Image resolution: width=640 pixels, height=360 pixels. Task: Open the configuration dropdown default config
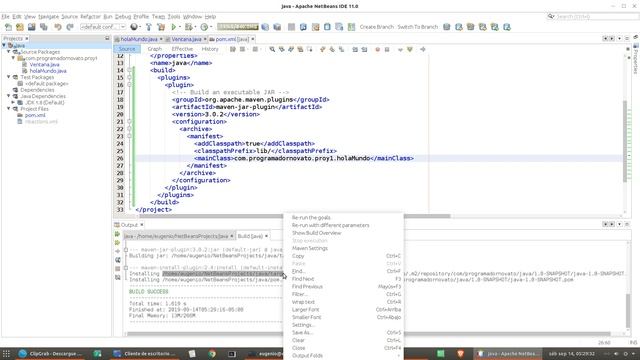103,27
